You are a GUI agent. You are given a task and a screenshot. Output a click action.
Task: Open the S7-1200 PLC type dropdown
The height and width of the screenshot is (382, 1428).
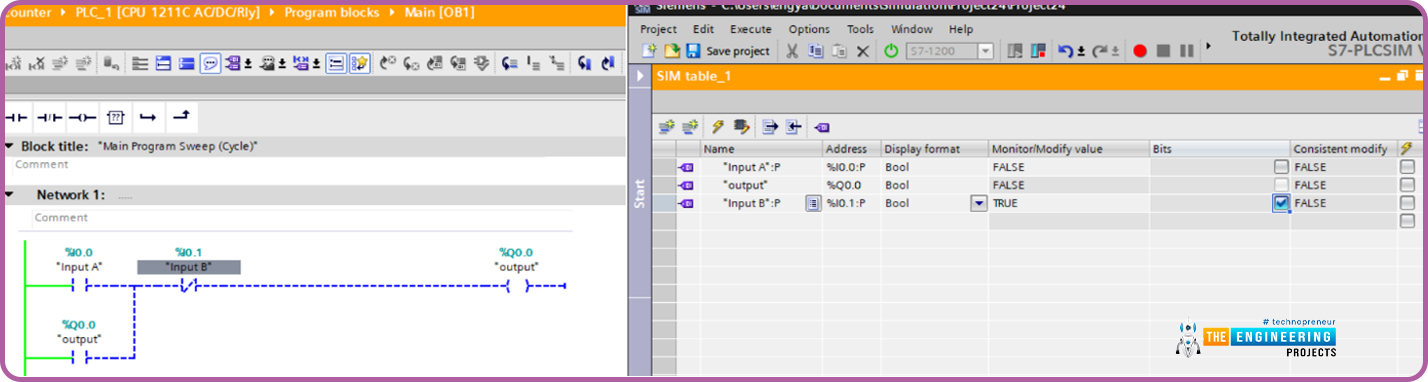986,50
